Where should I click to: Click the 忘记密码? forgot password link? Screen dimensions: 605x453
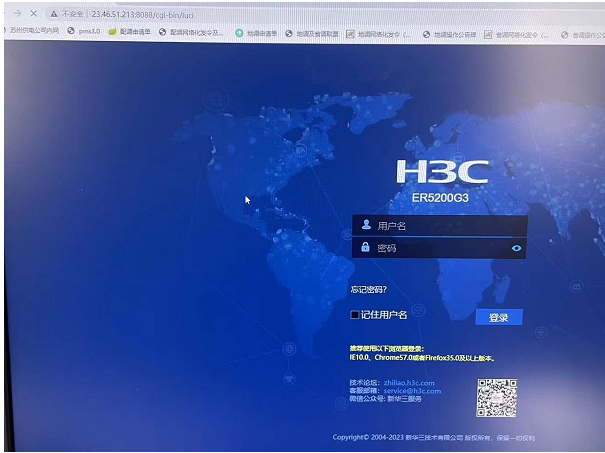368,289
